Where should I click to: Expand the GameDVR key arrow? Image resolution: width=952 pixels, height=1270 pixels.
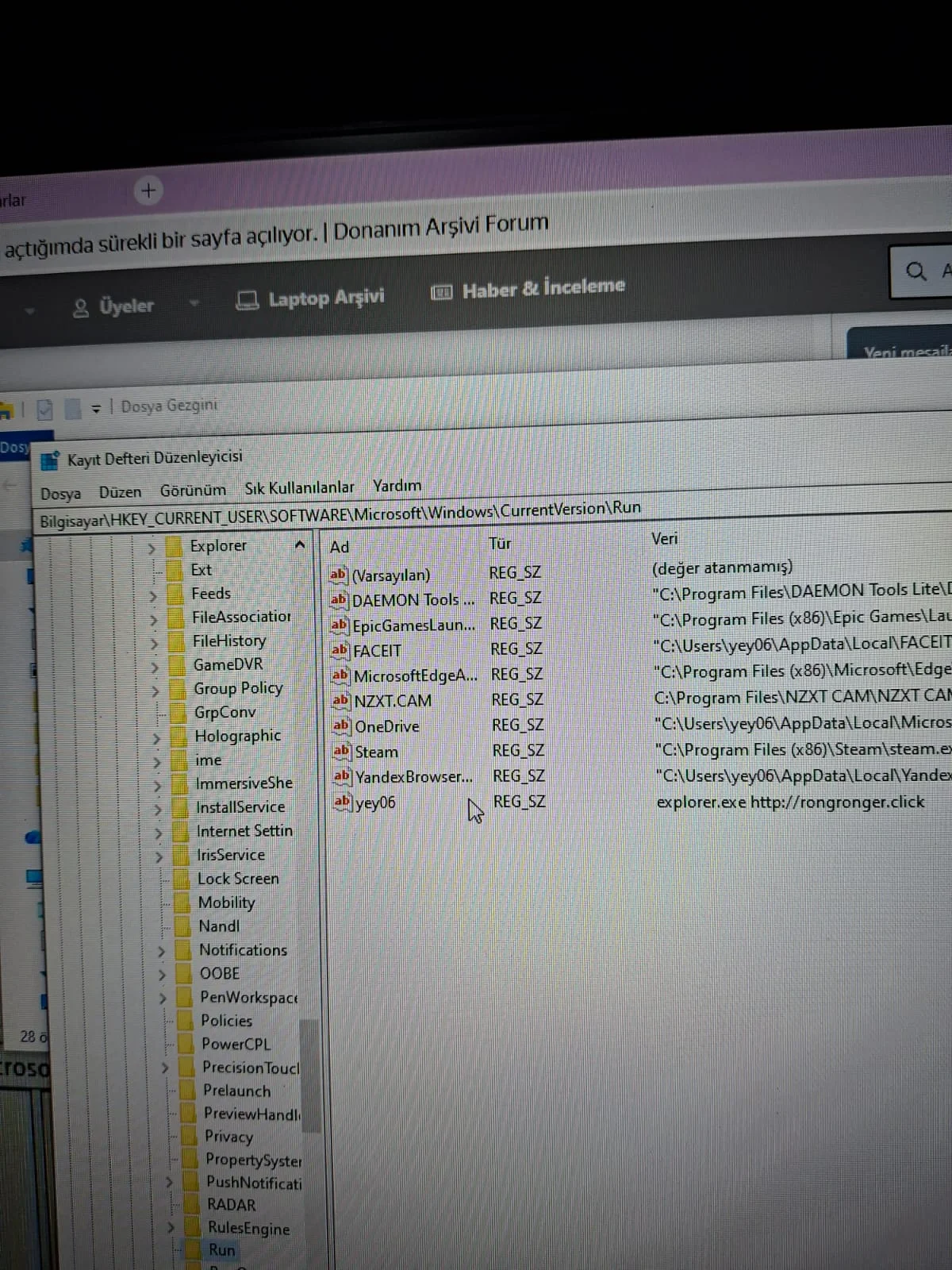(x=155, y=667)
